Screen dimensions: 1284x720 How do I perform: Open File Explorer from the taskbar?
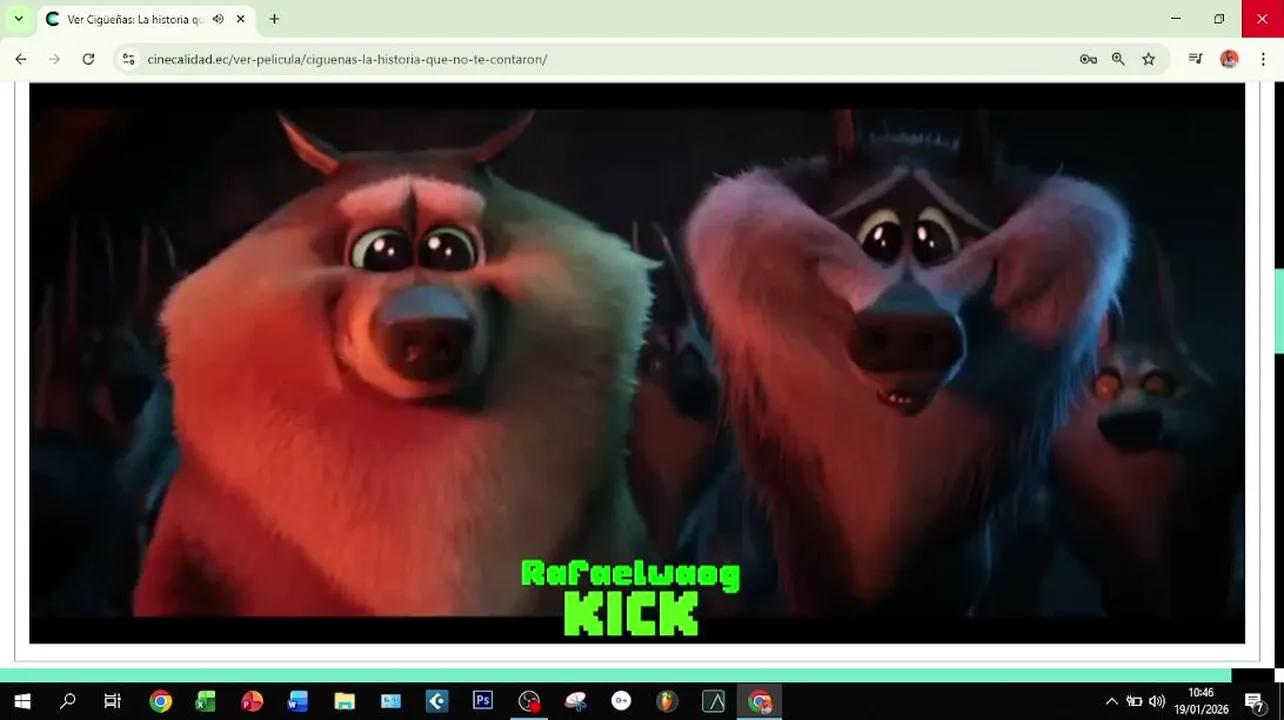(x=344, y=701)
